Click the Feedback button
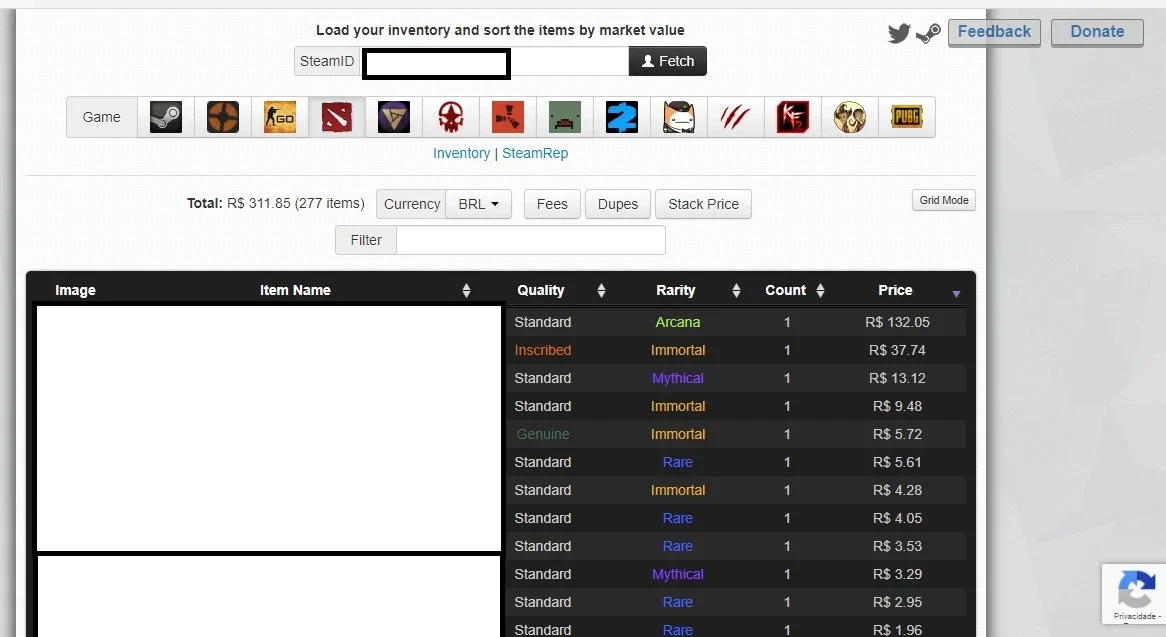Viewport: 1166px width, 637px height. coord(994,32)
